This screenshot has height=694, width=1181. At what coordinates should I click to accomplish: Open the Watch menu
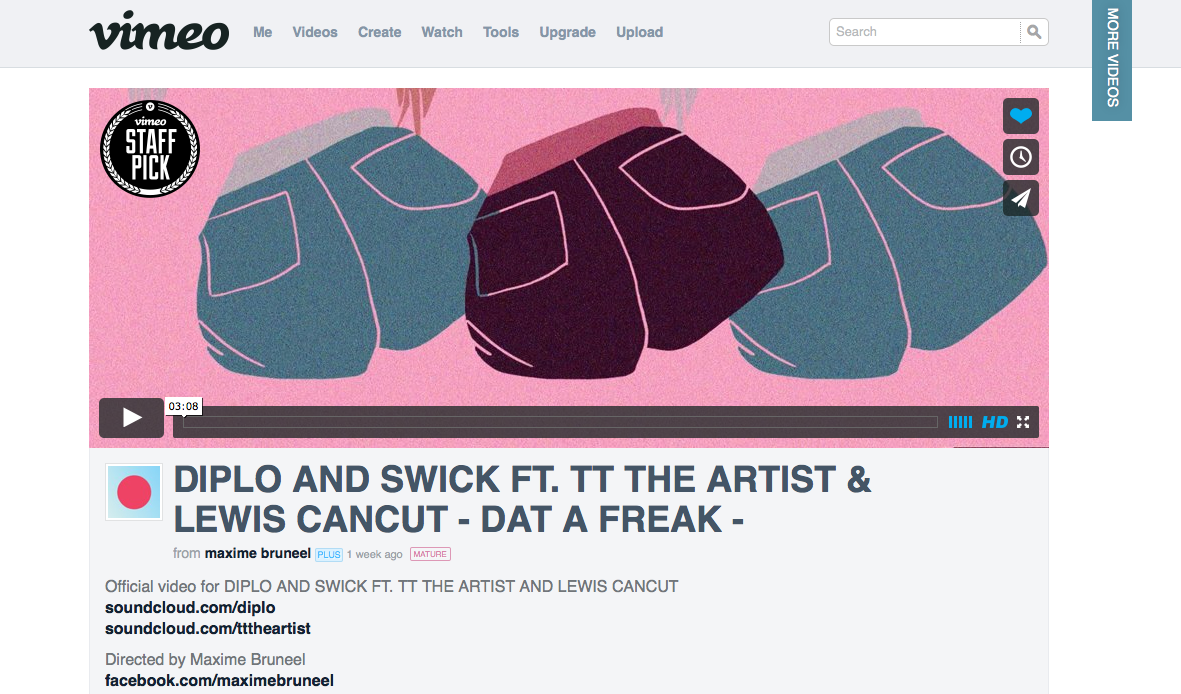[442, 32]
